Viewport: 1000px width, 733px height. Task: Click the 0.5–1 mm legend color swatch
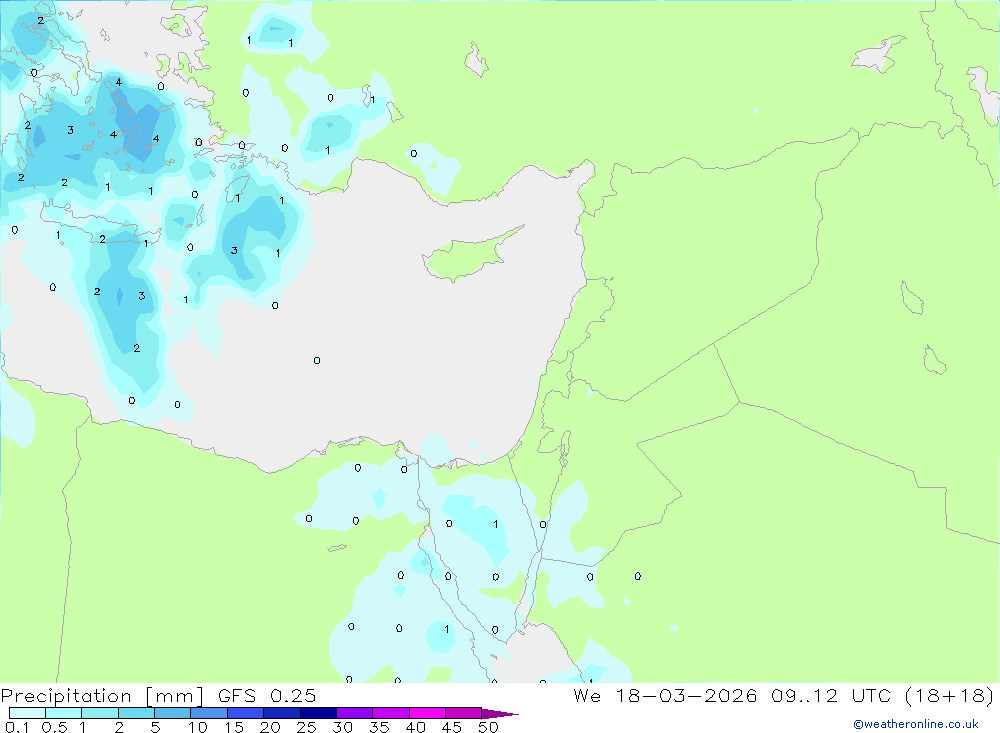coord(64,713)
